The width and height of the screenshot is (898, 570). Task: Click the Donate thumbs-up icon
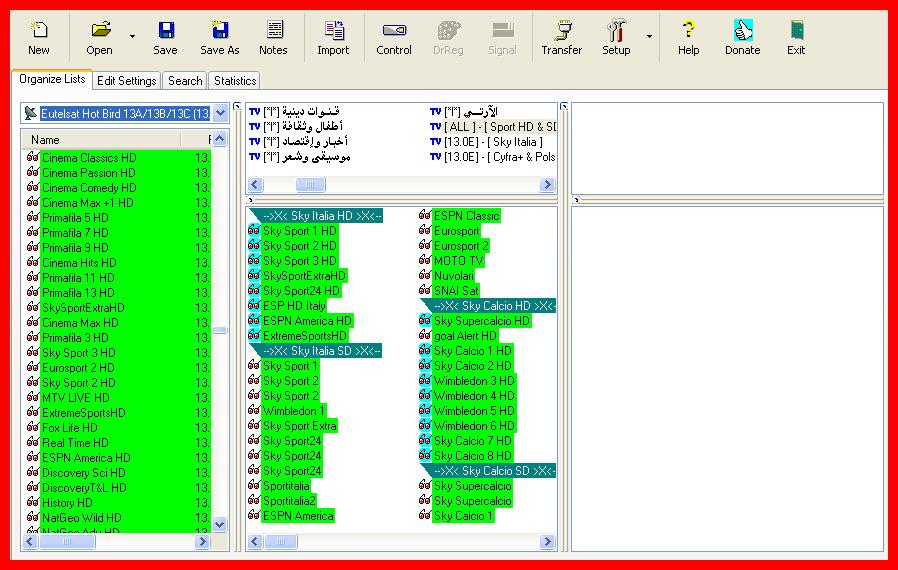point(743,30)
